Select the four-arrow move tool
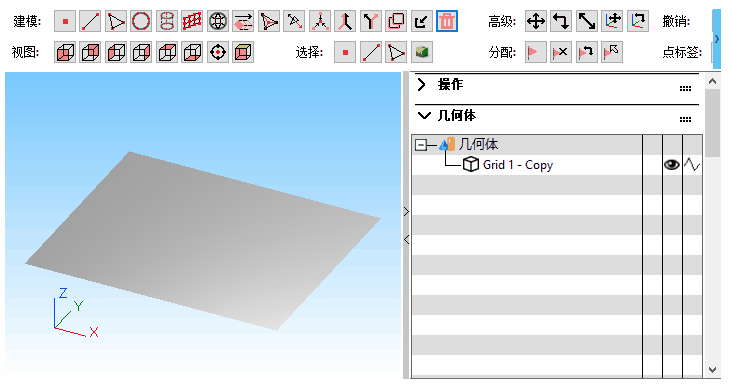Screen dimensions: 732x388 (536, 21)
